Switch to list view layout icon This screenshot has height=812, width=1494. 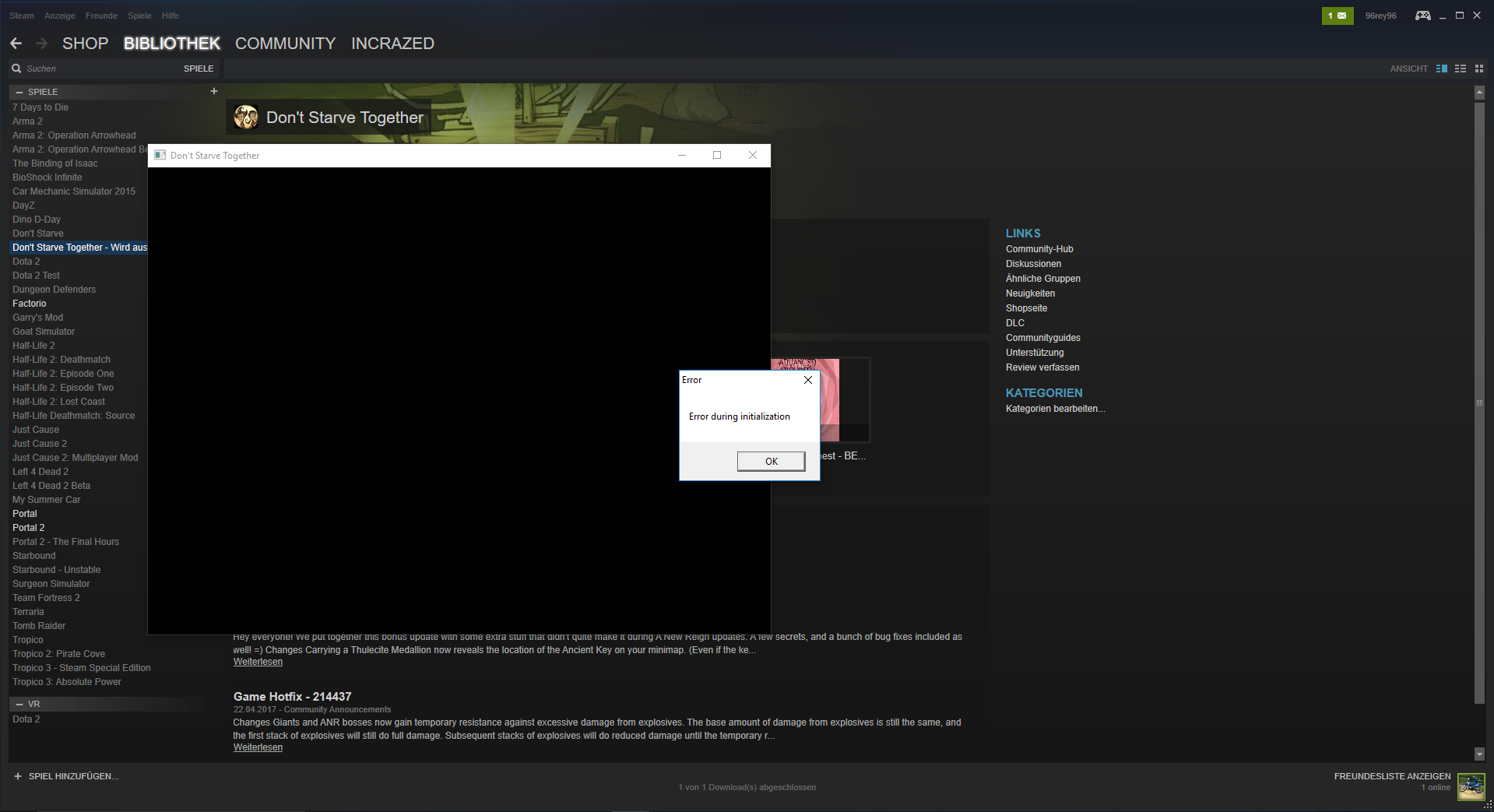1461,69
